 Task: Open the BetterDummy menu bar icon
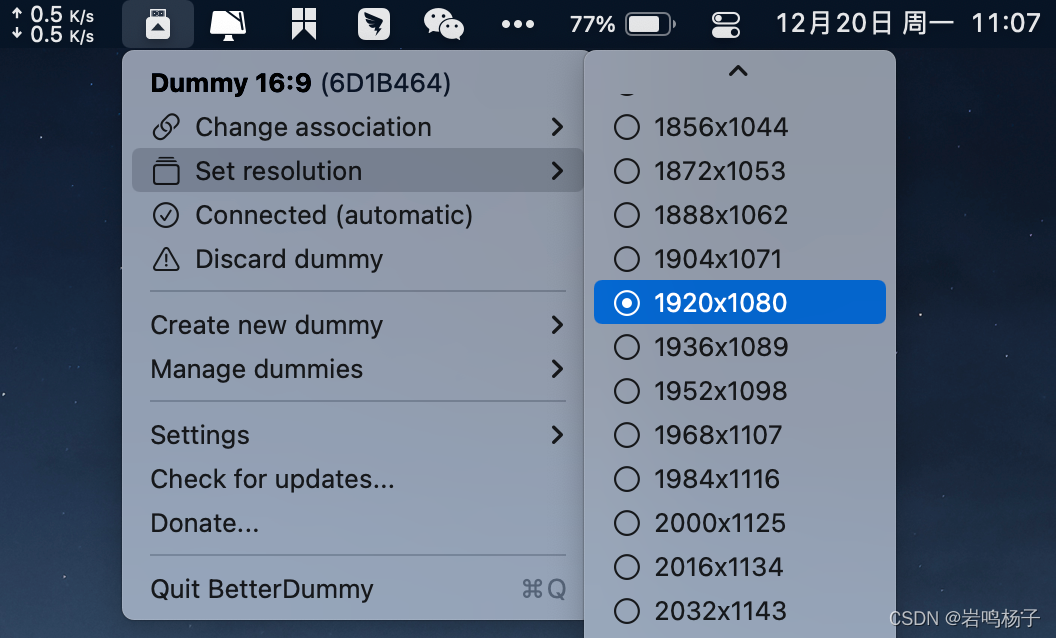[158, 24]
